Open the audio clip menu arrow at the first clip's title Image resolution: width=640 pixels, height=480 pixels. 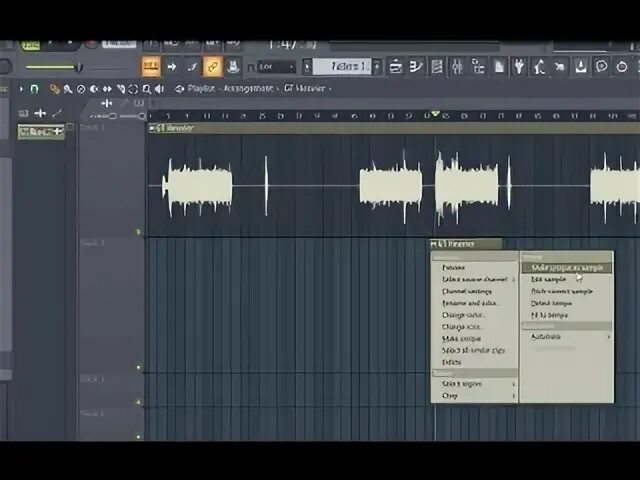point(152,128)
